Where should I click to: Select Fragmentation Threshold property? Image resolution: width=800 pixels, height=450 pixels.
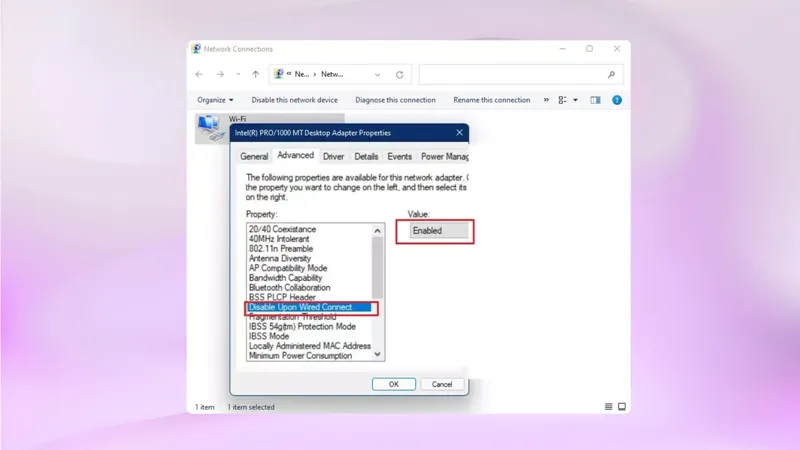tap(292, 317)
